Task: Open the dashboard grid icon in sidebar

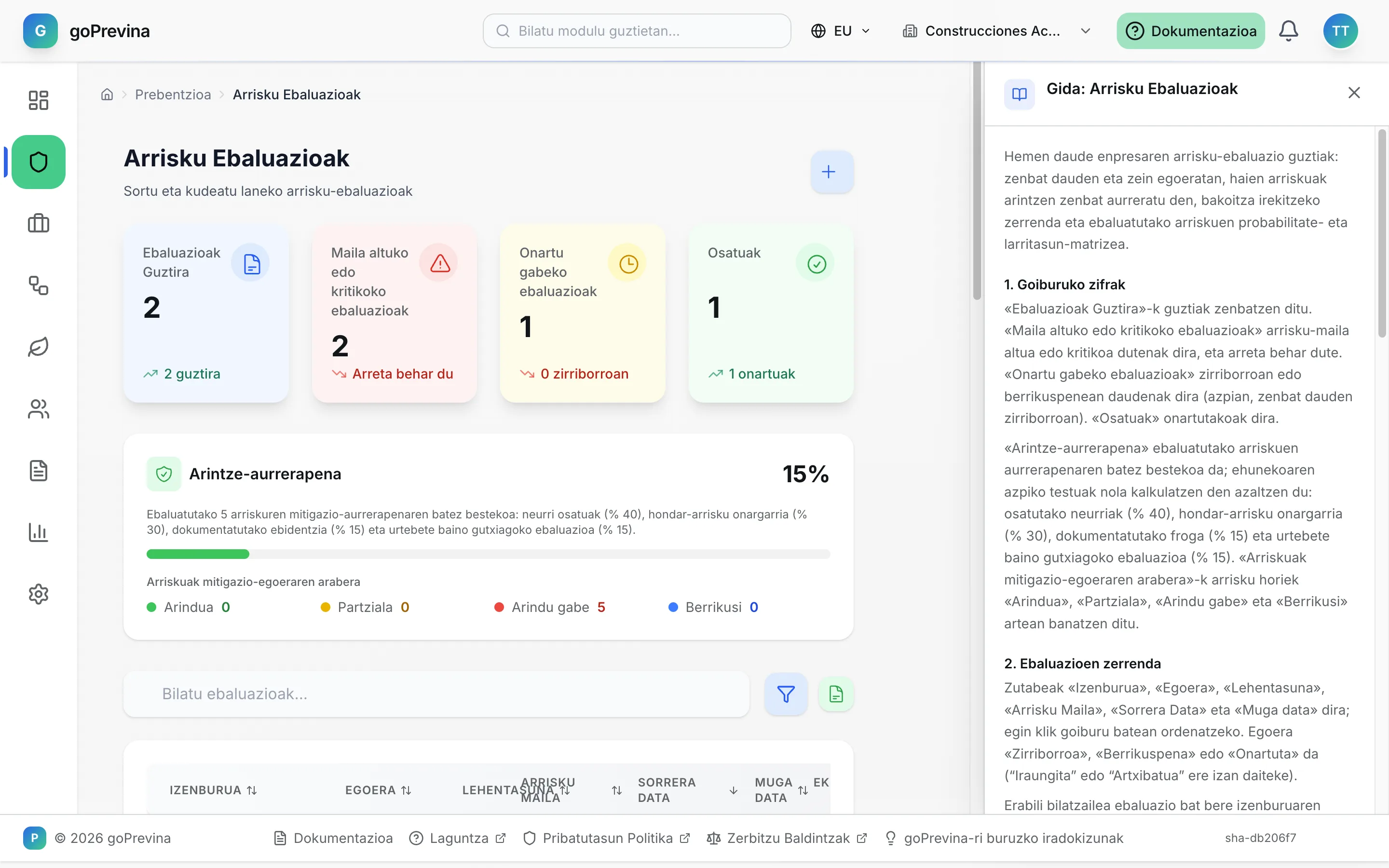Action: pos(39,100)
